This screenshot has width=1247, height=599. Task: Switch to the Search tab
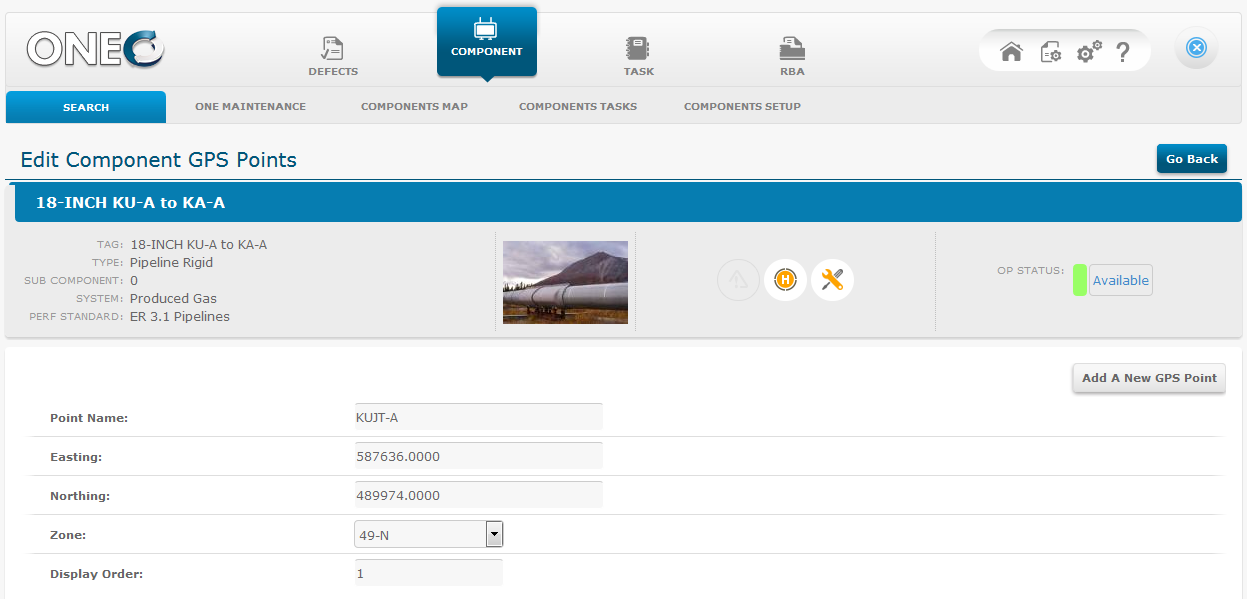[x=86, y=107]
